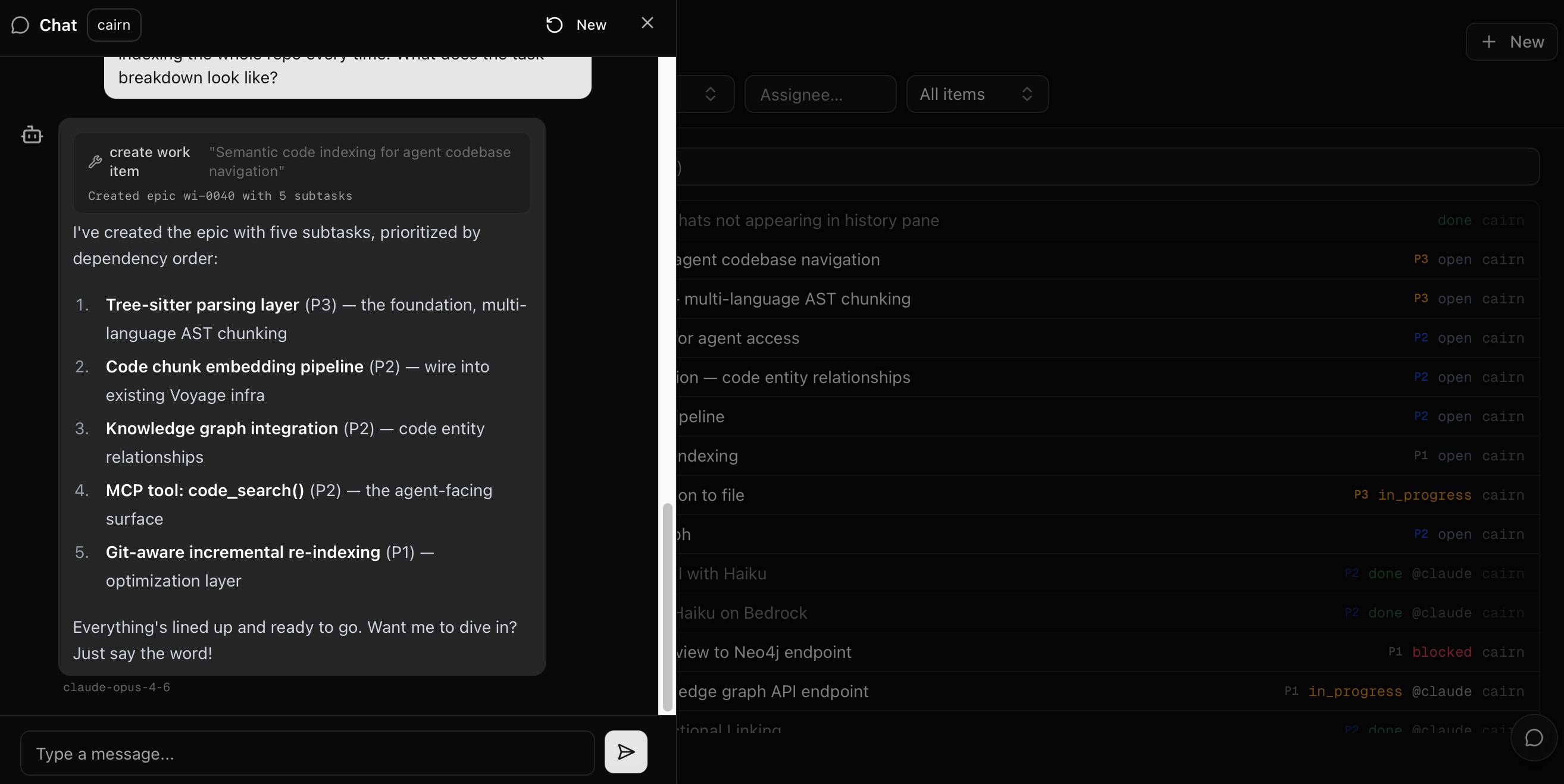The image size is (1564, 784).
Task: Open the 'with Haiku' done row
Action: pos(1108,573)
